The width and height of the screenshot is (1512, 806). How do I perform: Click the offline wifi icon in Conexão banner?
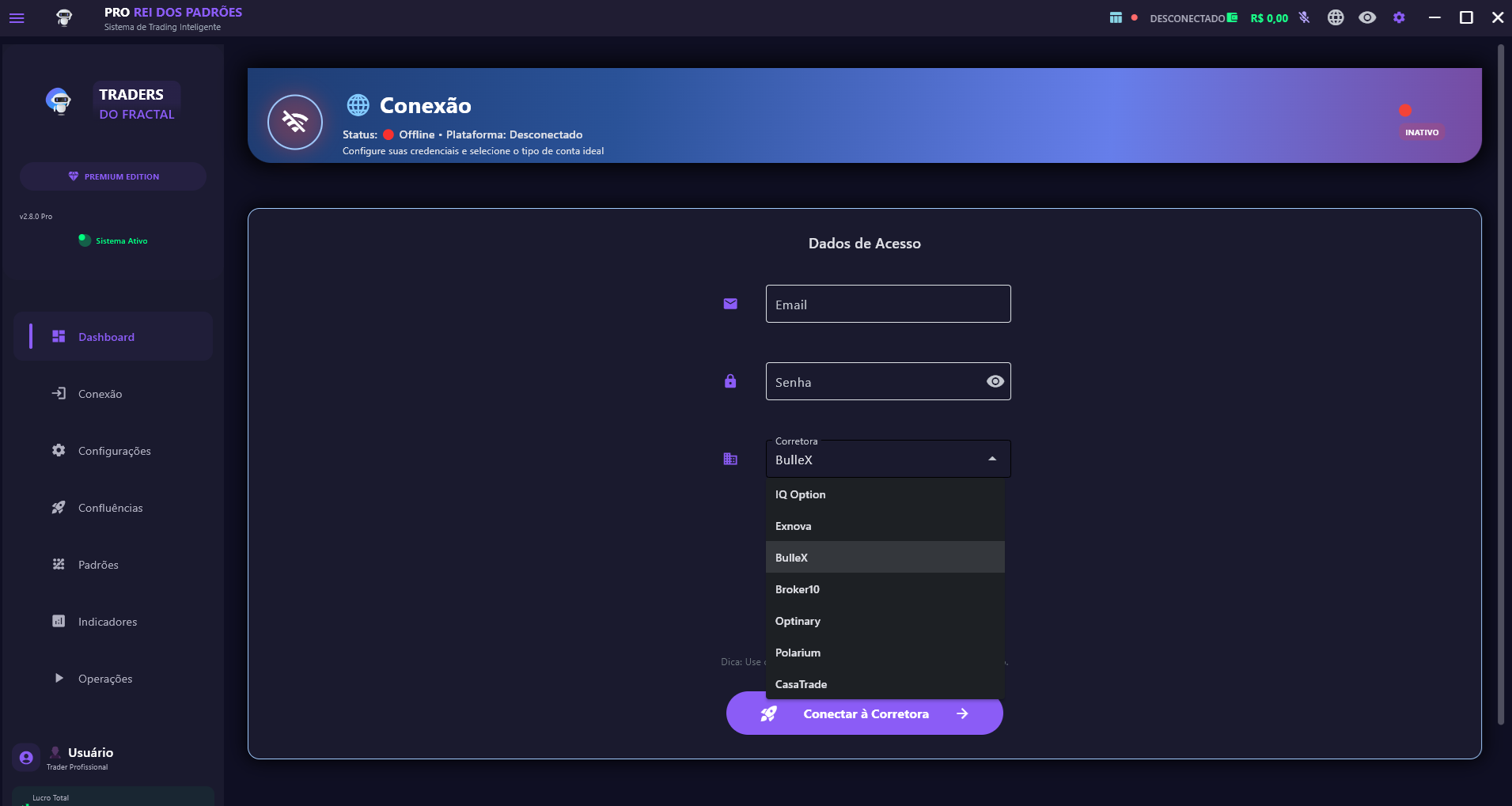click(295, 122)
